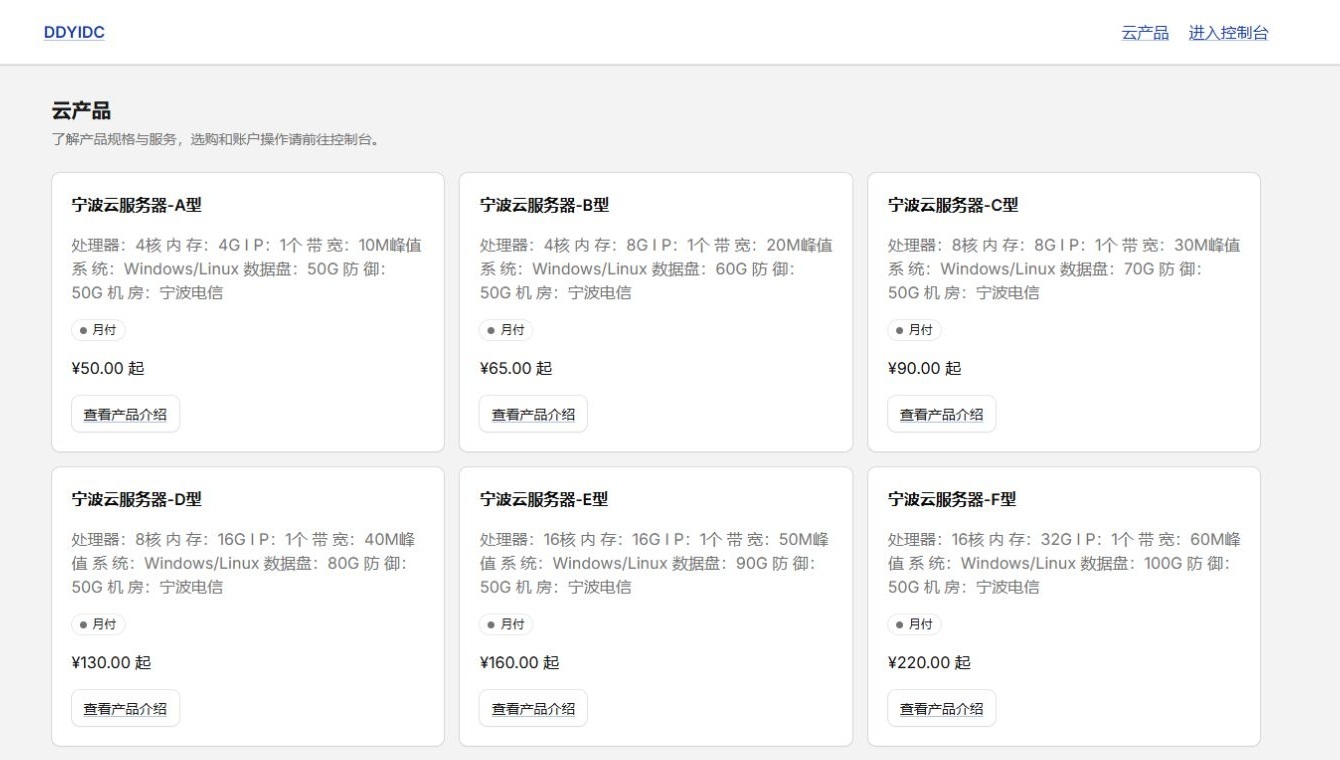Click the 月付 tag on F型 card
The height and width of the screenshot is (760, 1340).
tap(914, 624)
